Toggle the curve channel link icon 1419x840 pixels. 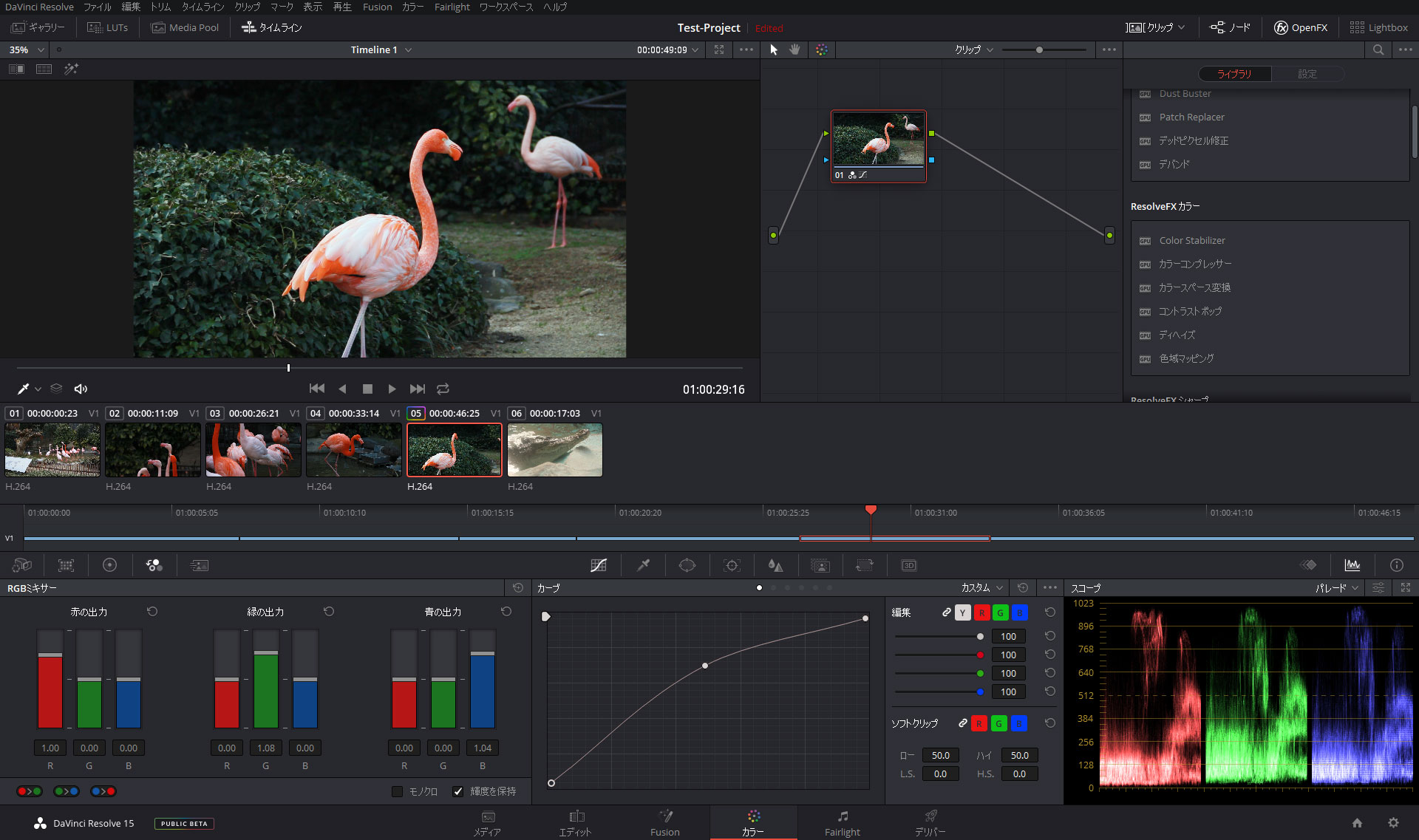pyautogui.click(x=946, y=612)
